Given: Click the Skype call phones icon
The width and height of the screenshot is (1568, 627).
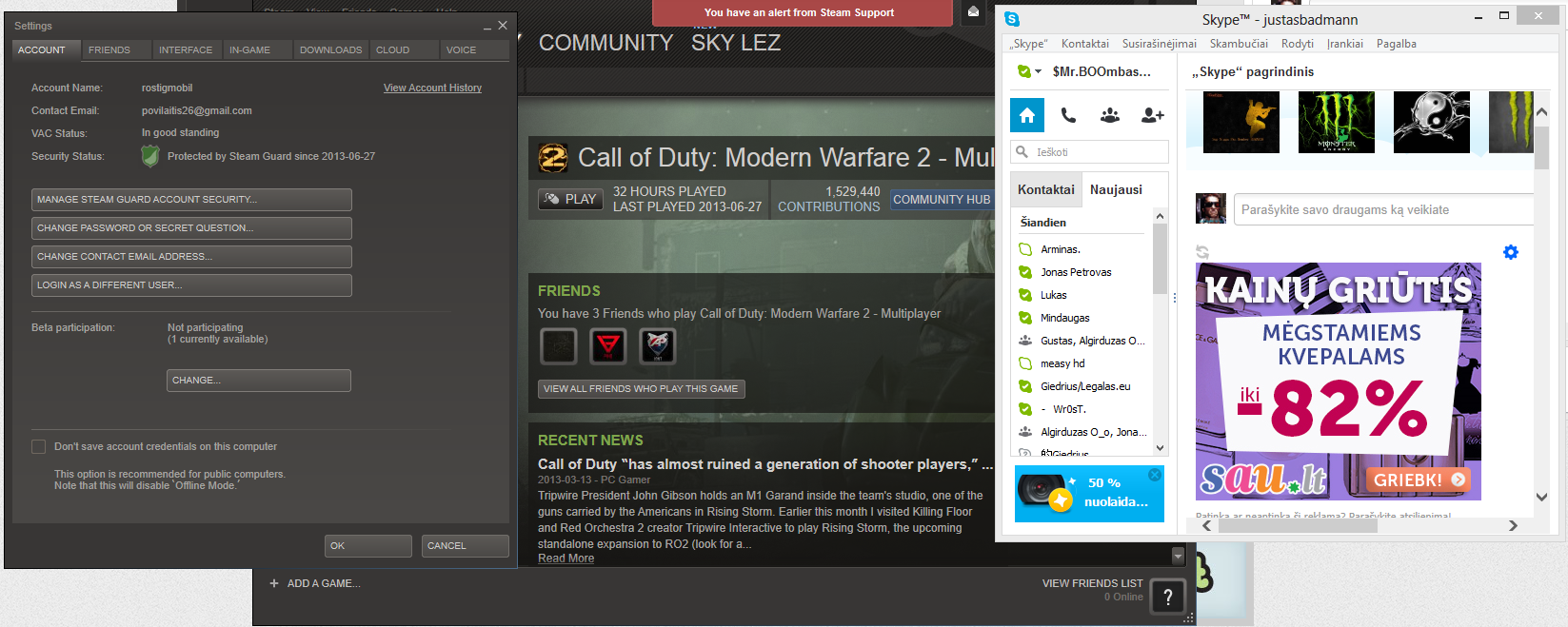Looking at the screenshot, I should 1068,115.
